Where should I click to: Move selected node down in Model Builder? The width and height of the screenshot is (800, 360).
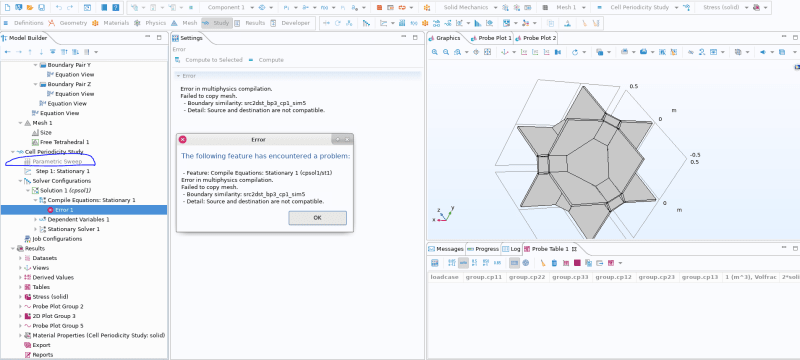pos(41,52)
